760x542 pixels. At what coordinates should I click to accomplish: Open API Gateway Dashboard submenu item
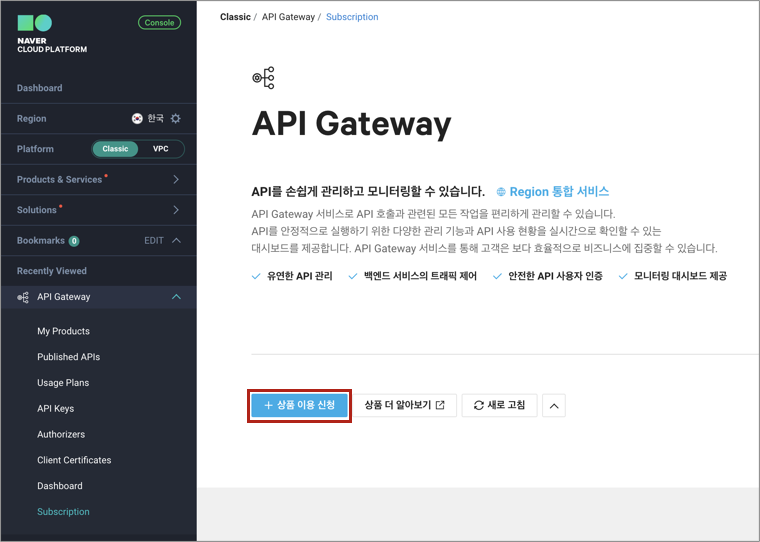(60, 486)
